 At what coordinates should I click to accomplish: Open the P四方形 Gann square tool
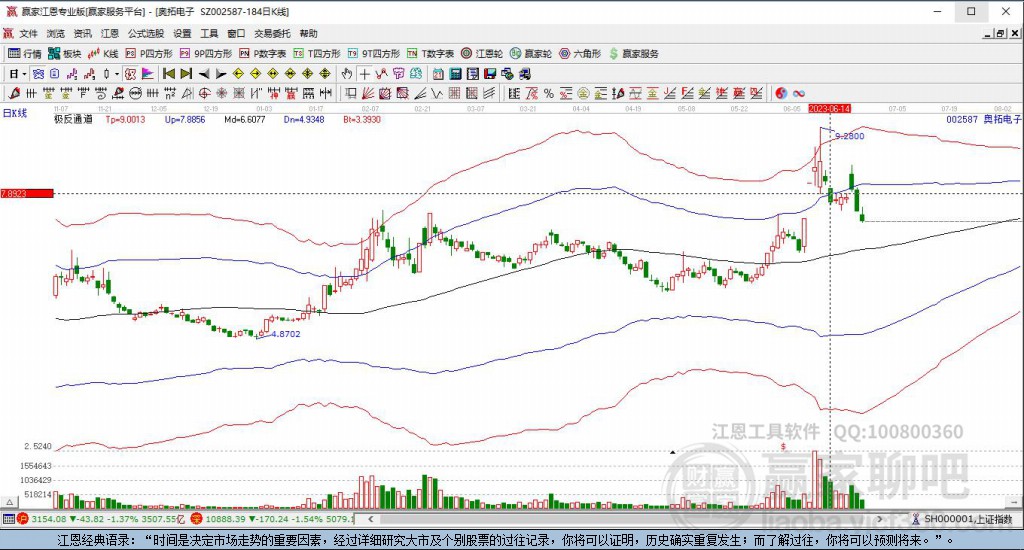[149, 54]
